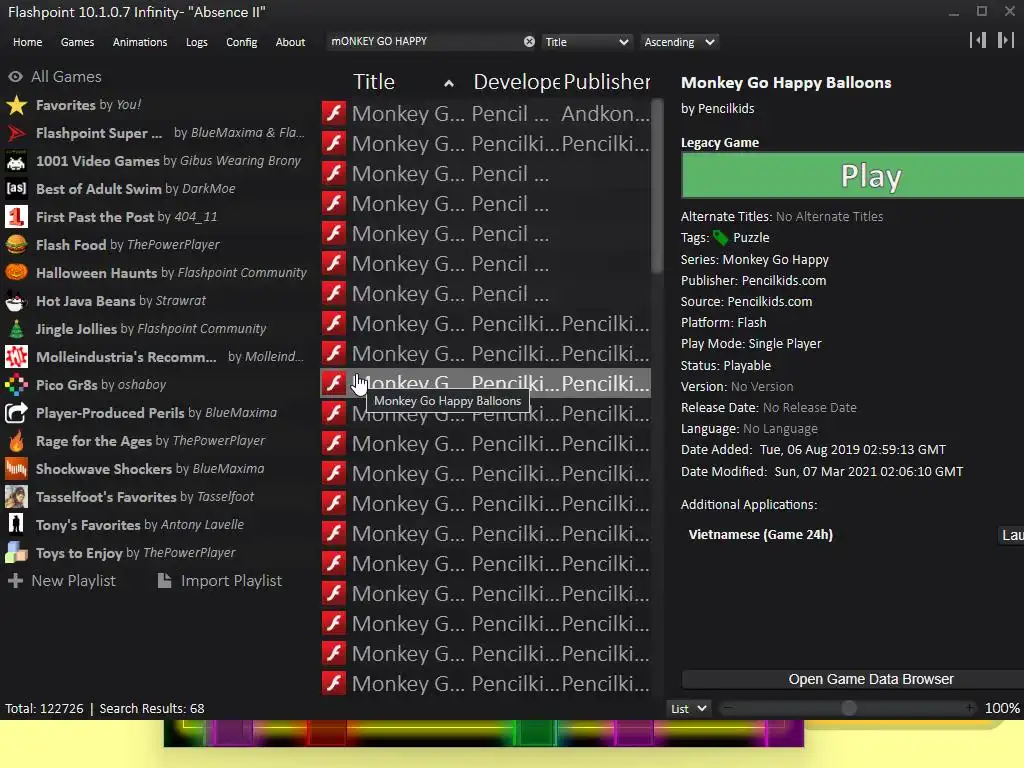Select the Flashpoint Super playlist icon
This screenshot has width=1024, height=768.
coord(16,133)
